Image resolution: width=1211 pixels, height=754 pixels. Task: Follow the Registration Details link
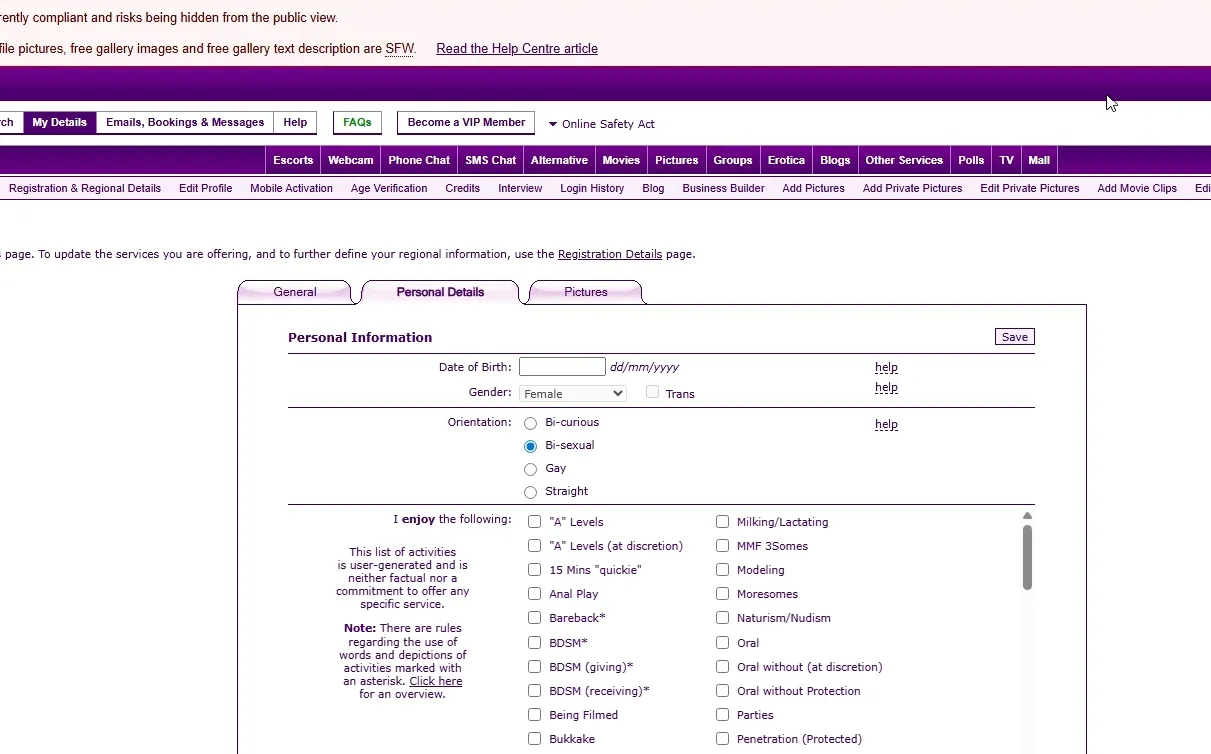coord(610,254)
